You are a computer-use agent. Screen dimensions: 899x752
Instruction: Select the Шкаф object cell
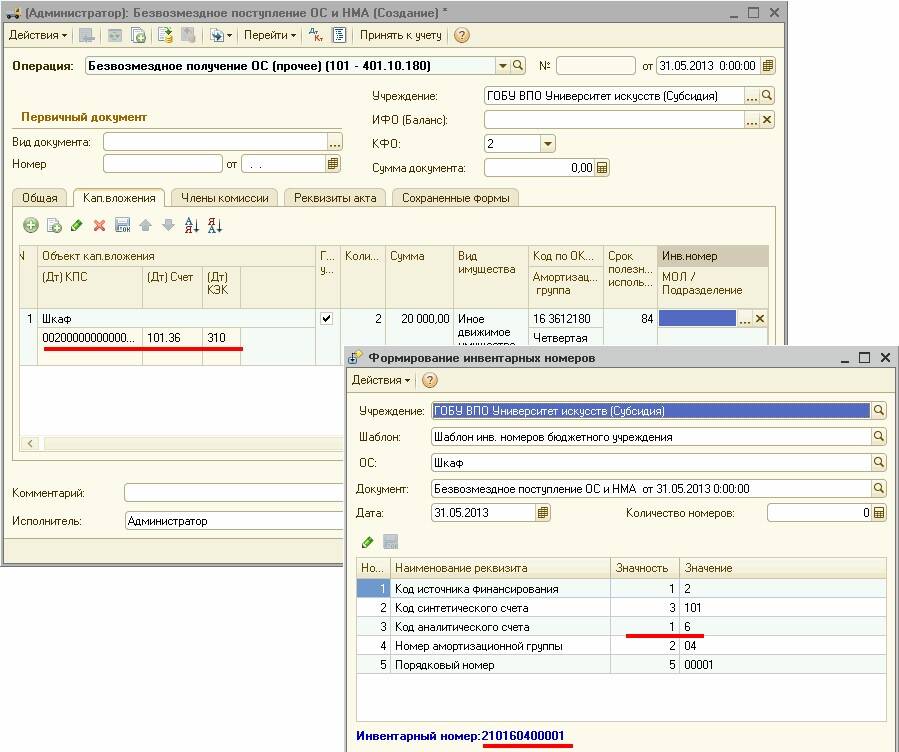click(x=176, y=319)
